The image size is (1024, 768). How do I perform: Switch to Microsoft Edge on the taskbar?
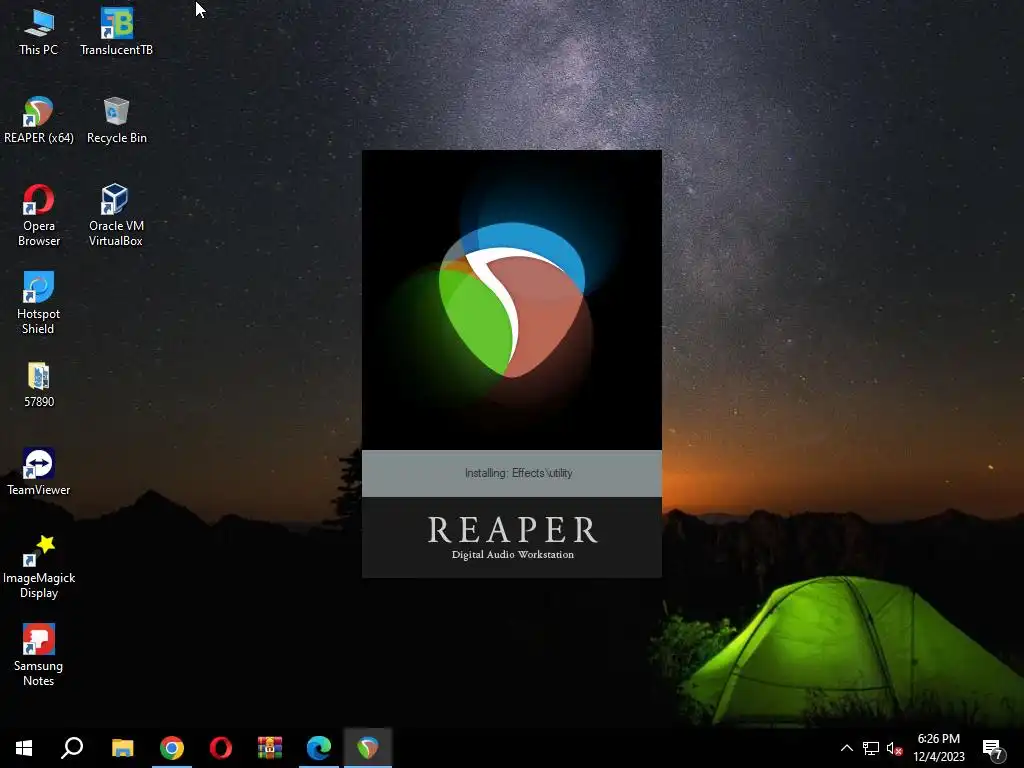coord(319,748)
